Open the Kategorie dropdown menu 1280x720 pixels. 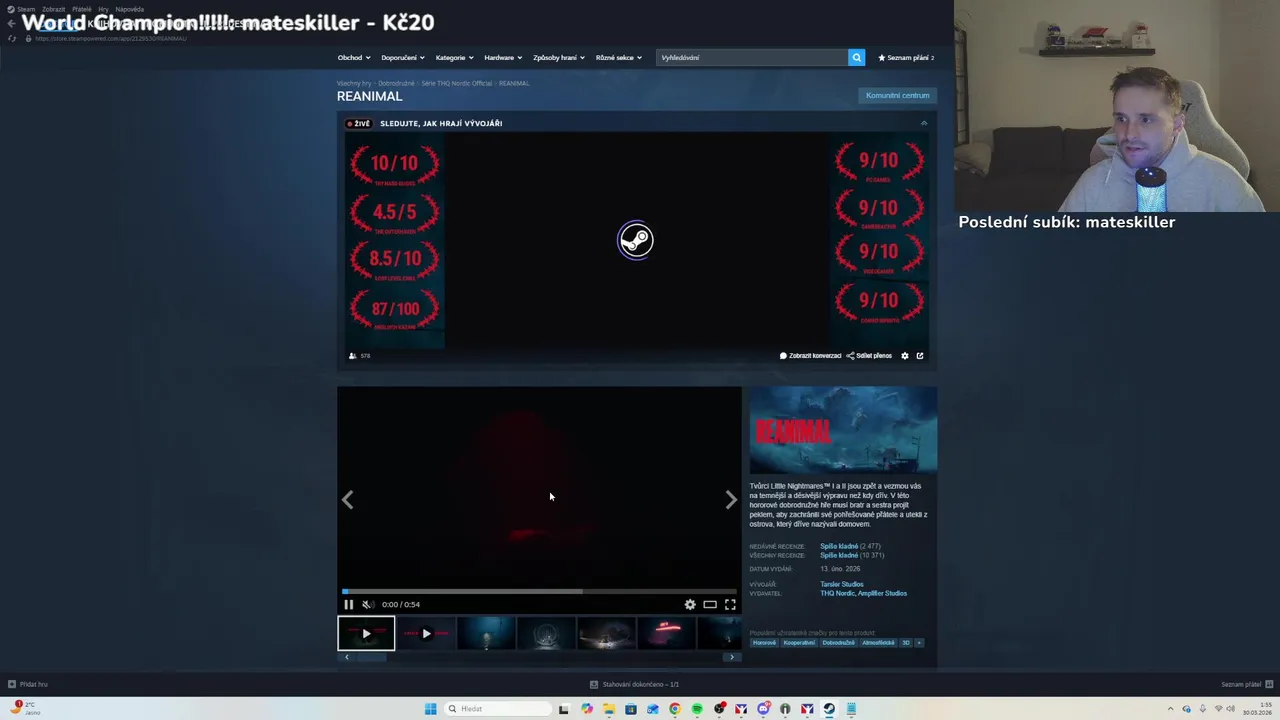454,57
